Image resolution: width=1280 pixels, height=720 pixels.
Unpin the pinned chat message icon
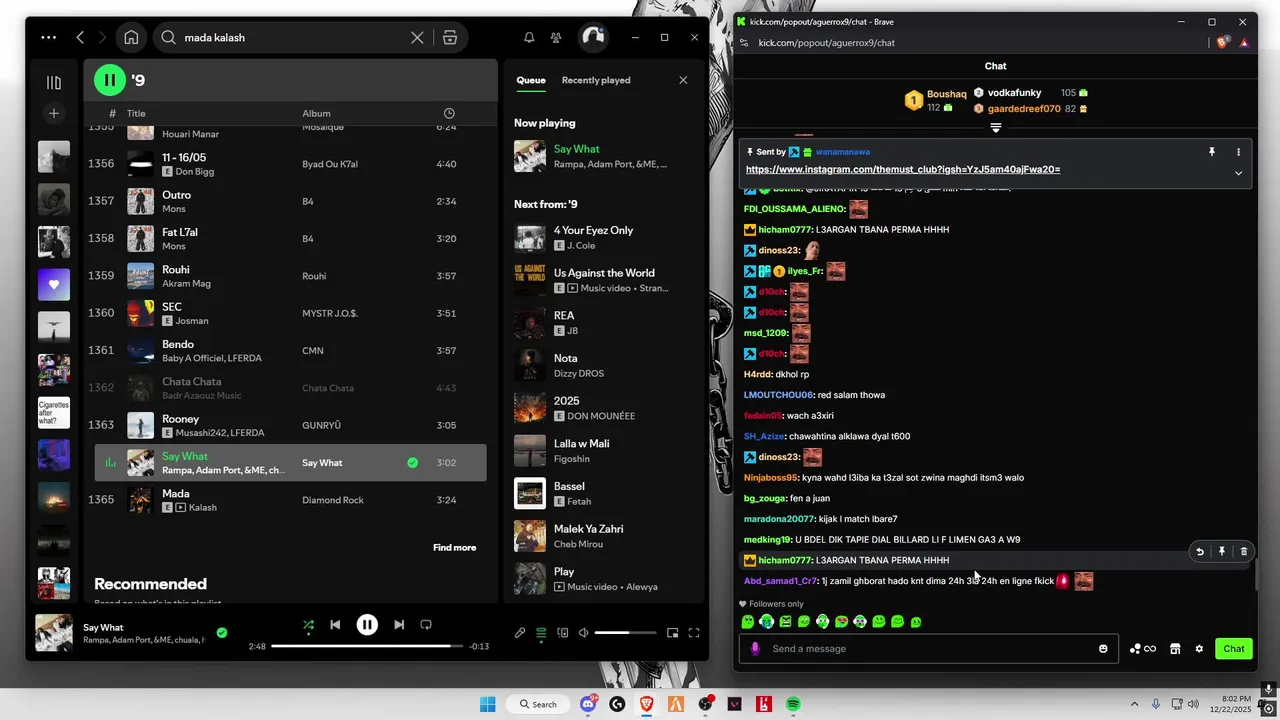(x=1211, y=152)
